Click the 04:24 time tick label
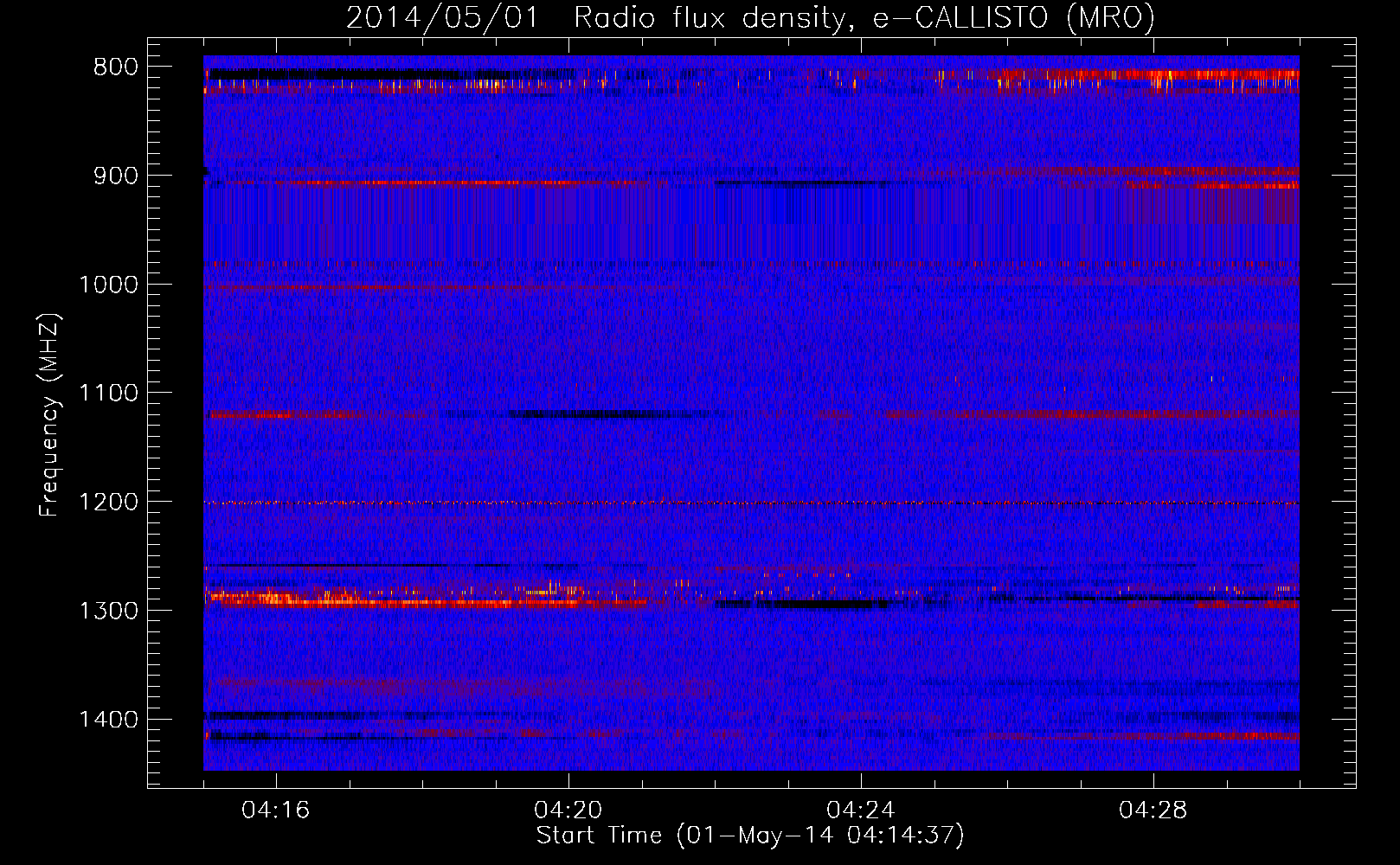 click(861, 811)
